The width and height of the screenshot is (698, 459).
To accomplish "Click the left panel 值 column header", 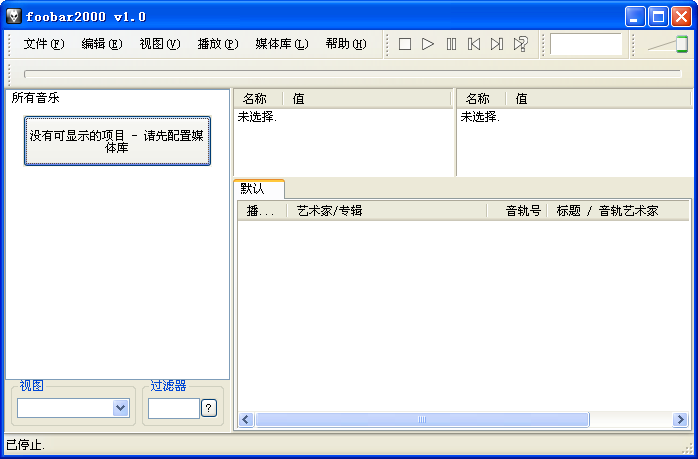I will [x=367, y=99].
